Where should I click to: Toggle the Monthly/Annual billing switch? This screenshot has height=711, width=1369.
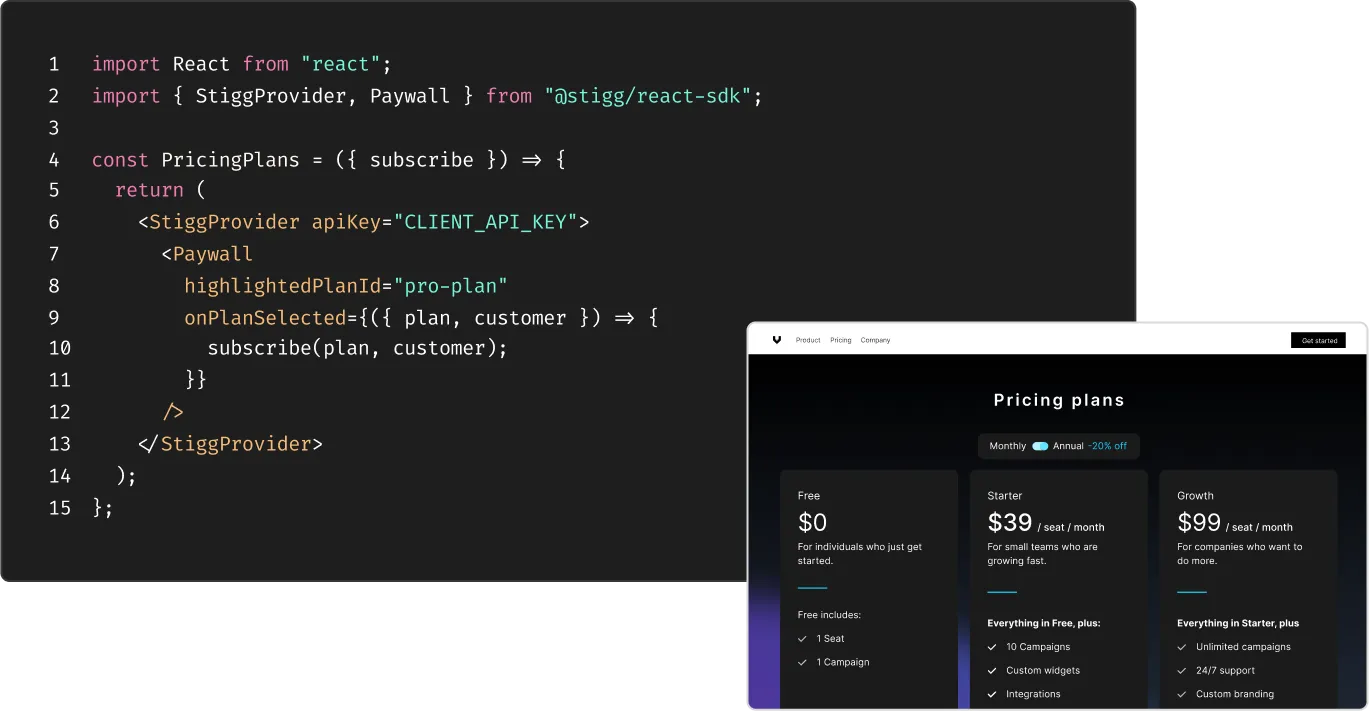point(1040,446)
